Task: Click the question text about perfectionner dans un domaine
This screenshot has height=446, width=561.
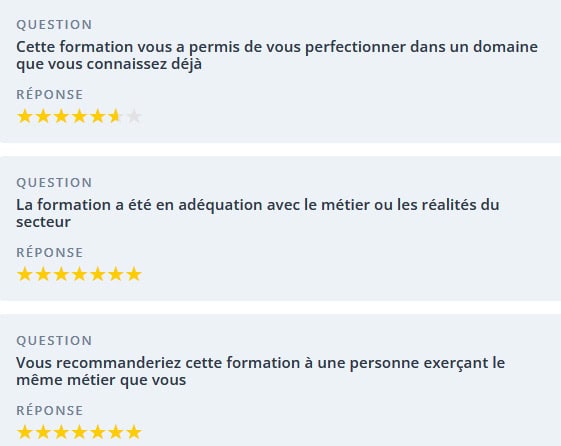Action: coord(277,55)
